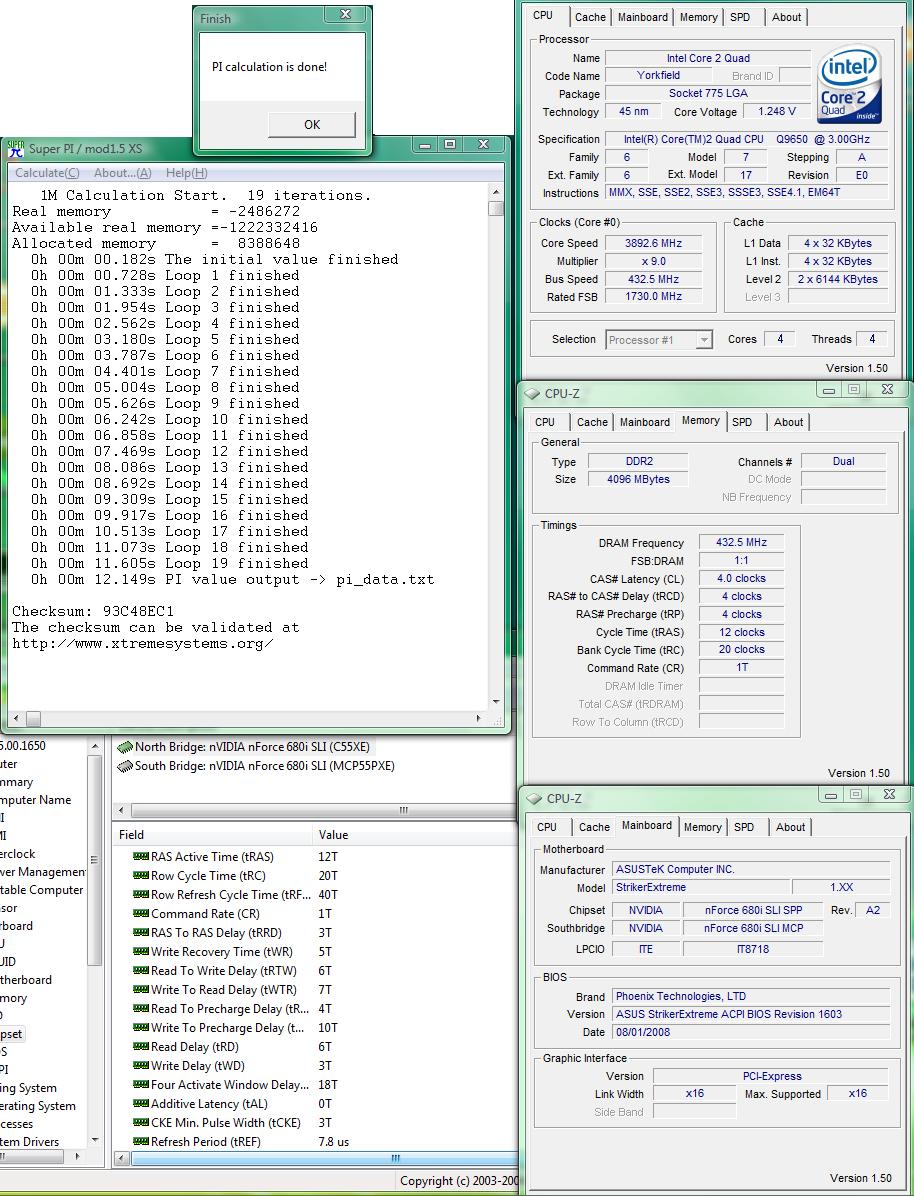Switch to Mainboard tab in top CPU-Z window

[642, 17]
